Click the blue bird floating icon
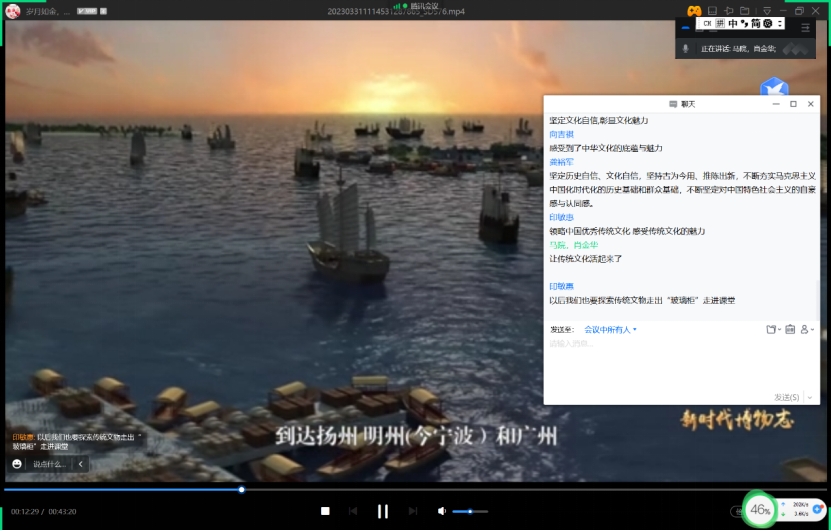 (774, 86)
